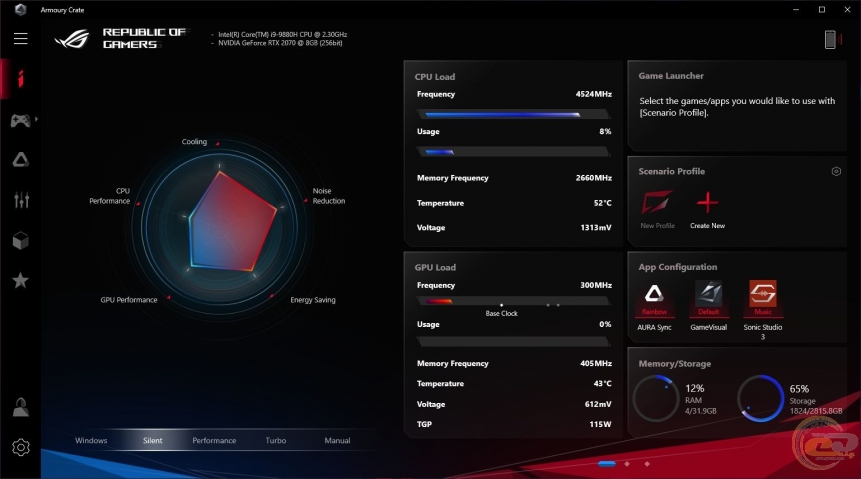Click the CPU Performance radar label
The width and height of the screenshot is (861, 479).
[x=110, y=196]
